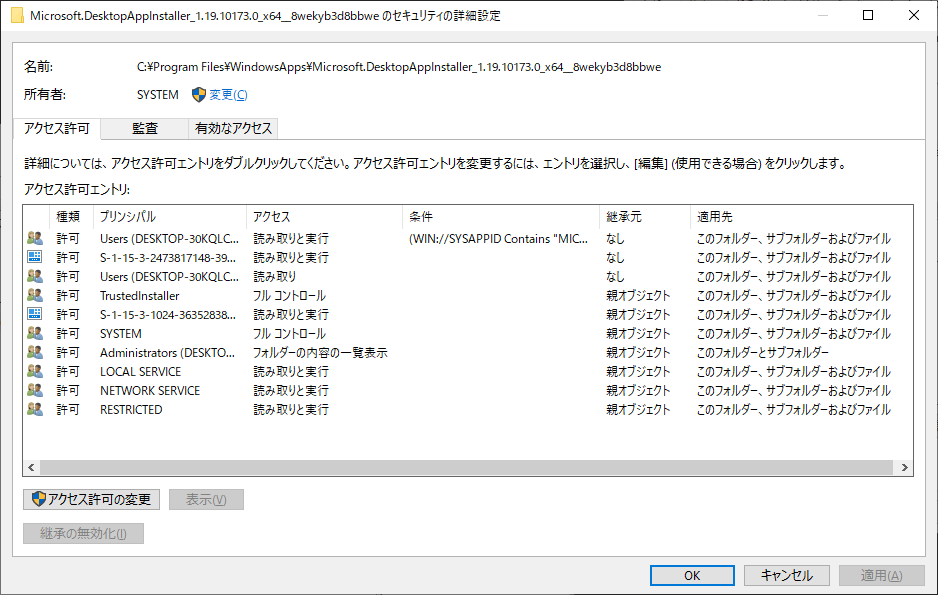Click the S-1-15-3-1024-36352838... principal
Viewport: 938px width, 595px height.
point(168,314)
